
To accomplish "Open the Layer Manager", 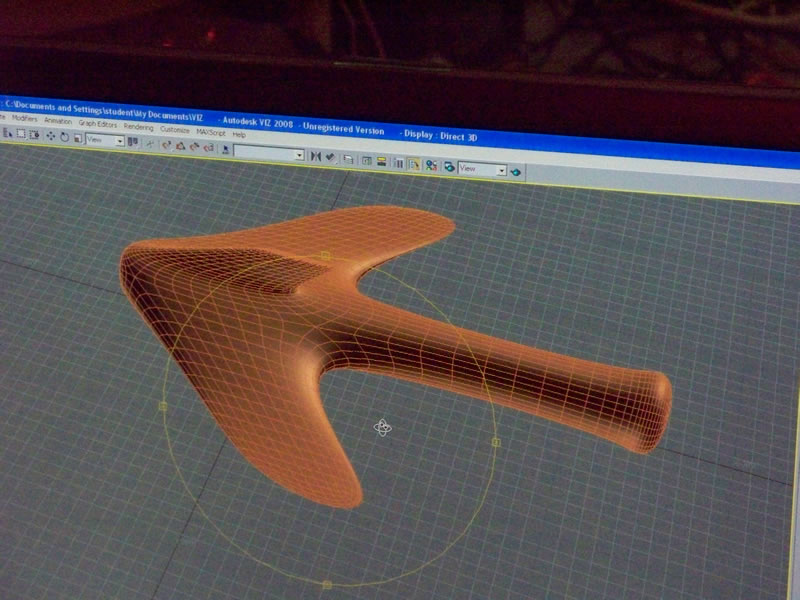I will (348, 159).
